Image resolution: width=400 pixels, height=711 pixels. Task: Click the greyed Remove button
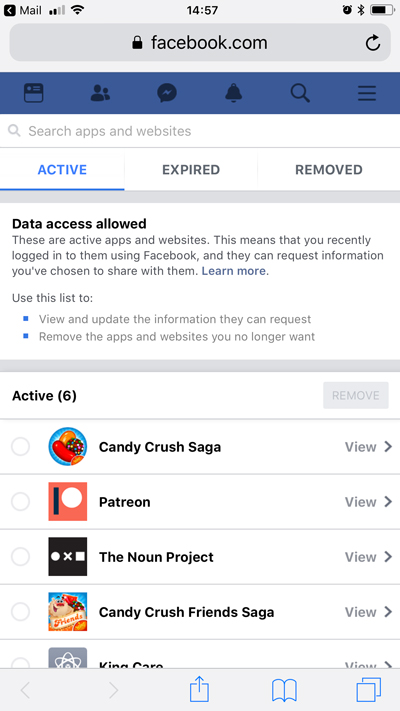coord(356,395)
